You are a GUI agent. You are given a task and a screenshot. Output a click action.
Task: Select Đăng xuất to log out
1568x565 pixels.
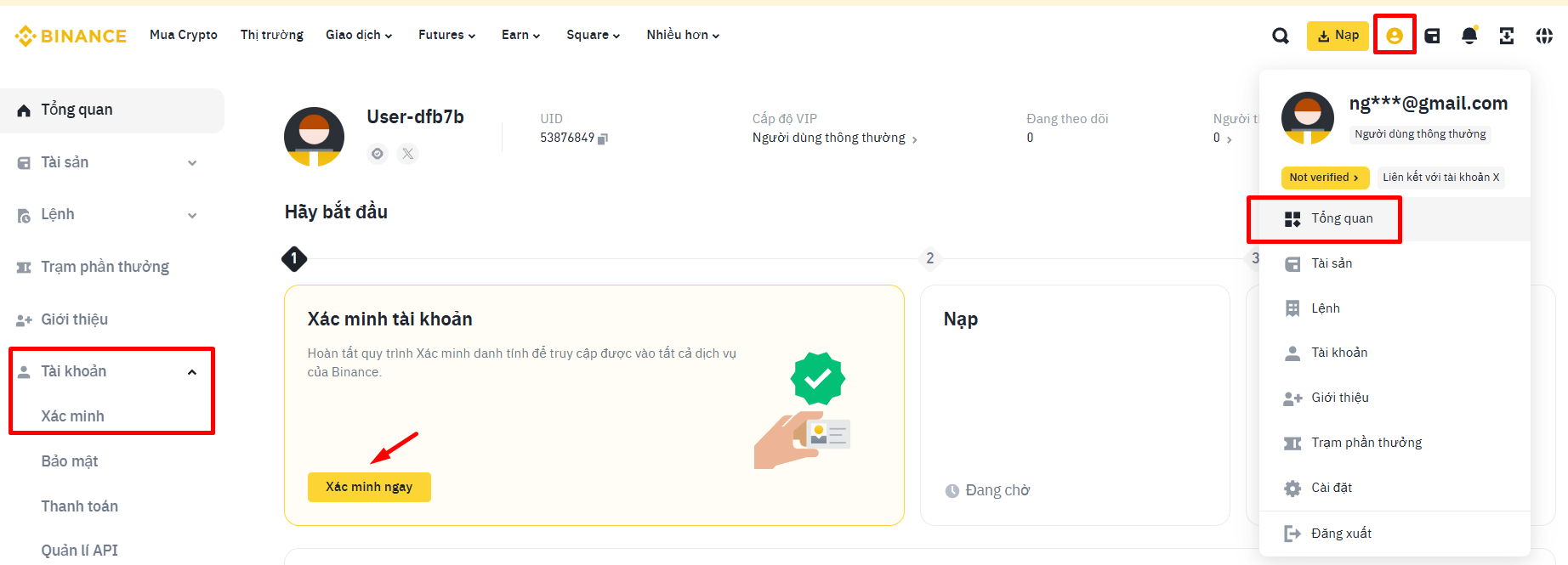(x=1395, y=534)
